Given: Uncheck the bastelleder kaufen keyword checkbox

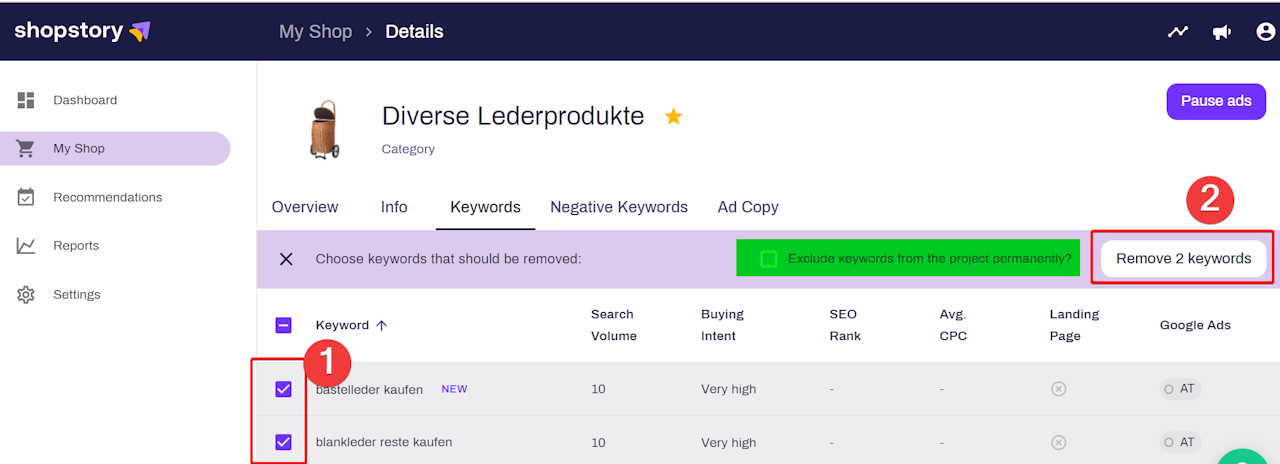Looking at the screenshot, I should (x=283, y=389).
